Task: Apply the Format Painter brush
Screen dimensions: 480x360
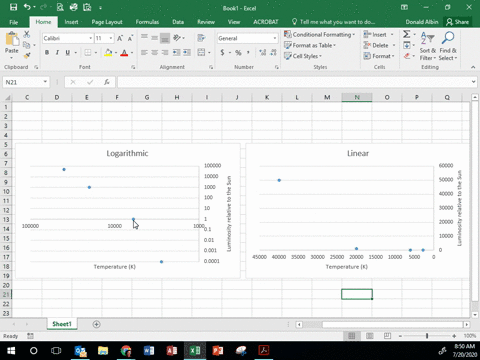Action: point(27,55)
